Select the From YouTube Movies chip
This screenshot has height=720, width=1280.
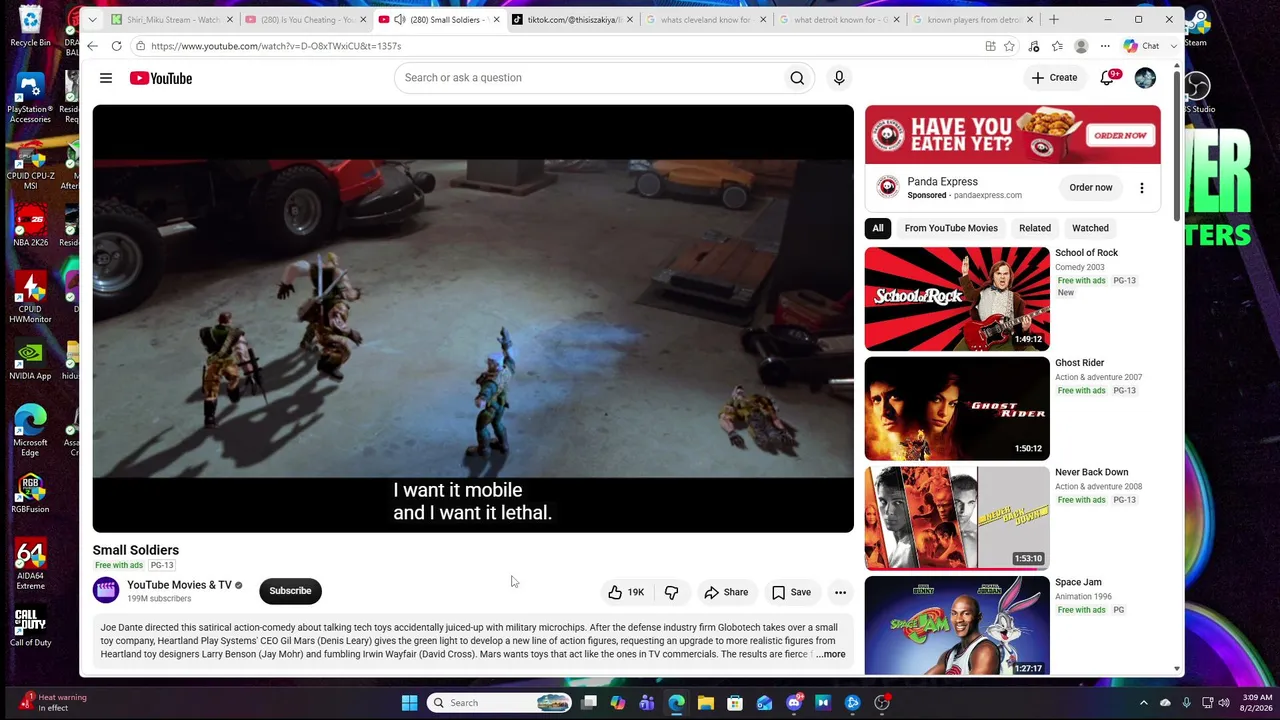tap(951, 228)
